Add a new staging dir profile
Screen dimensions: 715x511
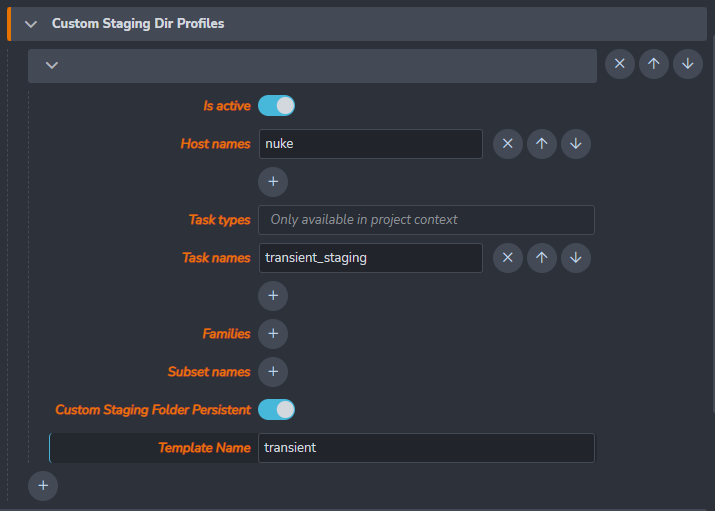coord(43,486)
